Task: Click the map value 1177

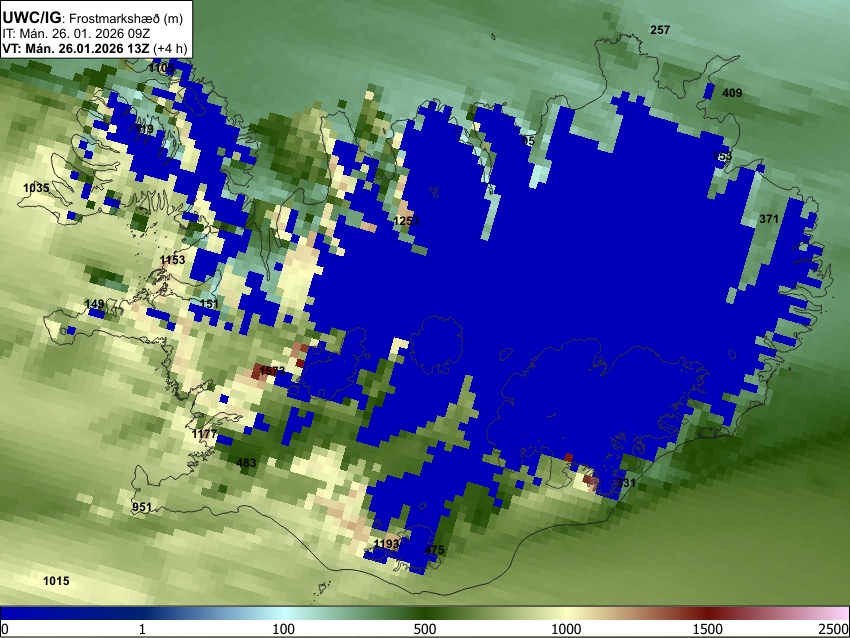Action: (x=204, y=434)
